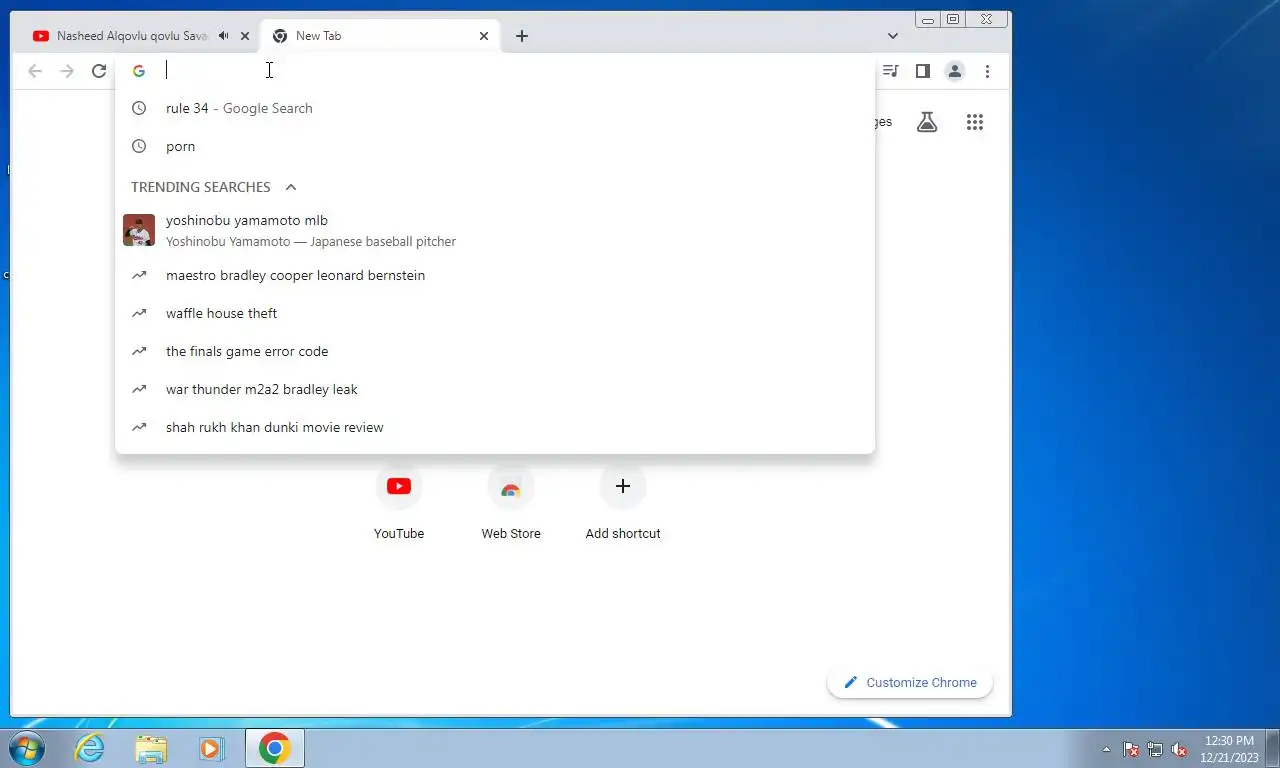This screenshot has width=1280, height=768.
Task: Mute the YouTube tab audio indicator
Action: [x=224, y=36]
